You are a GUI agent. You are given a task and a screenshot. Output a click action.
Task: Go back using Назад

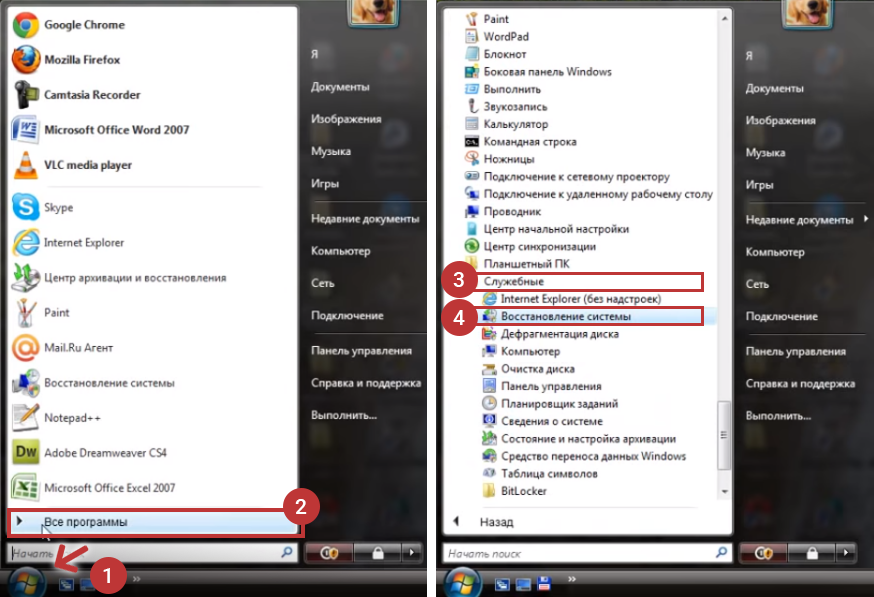483,522
